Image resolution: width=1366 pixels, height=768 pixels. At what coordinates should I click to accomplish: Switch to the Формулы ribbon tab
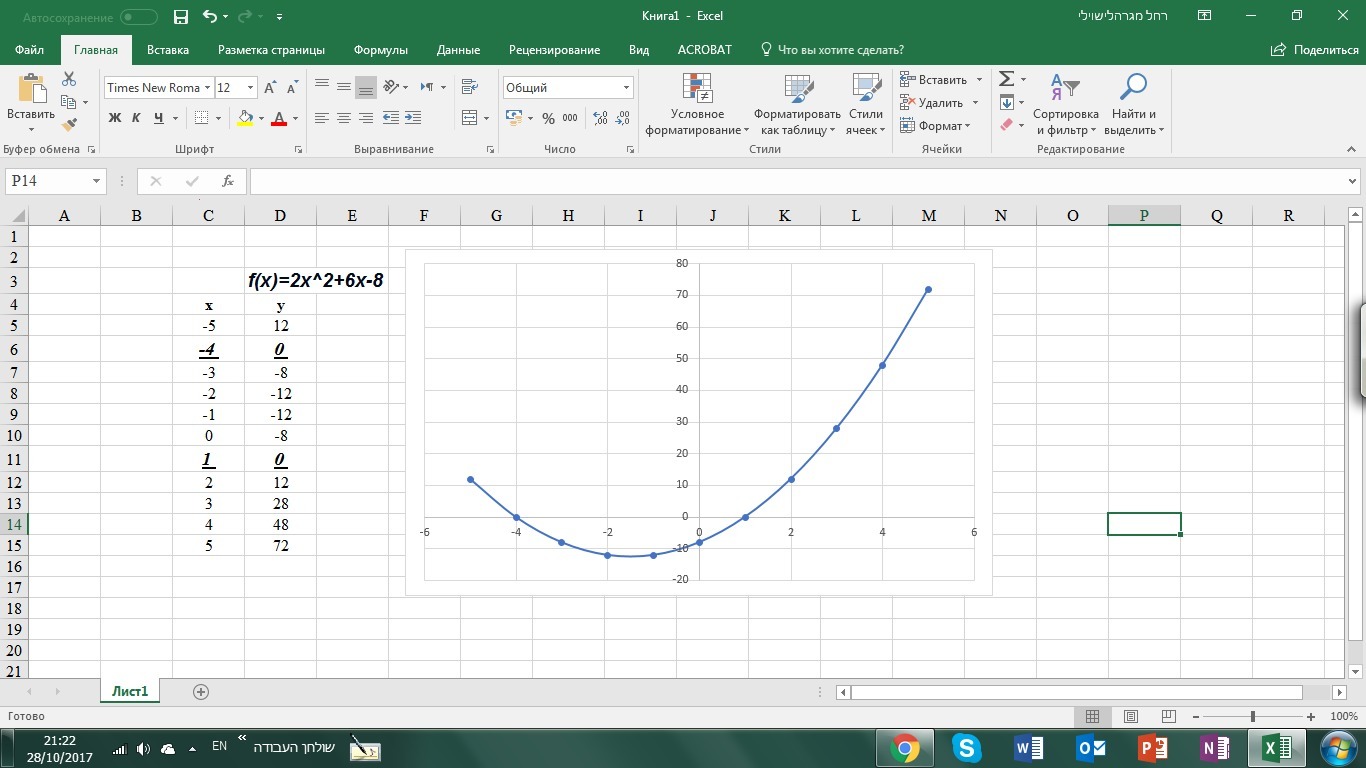(x=380, y=50)
